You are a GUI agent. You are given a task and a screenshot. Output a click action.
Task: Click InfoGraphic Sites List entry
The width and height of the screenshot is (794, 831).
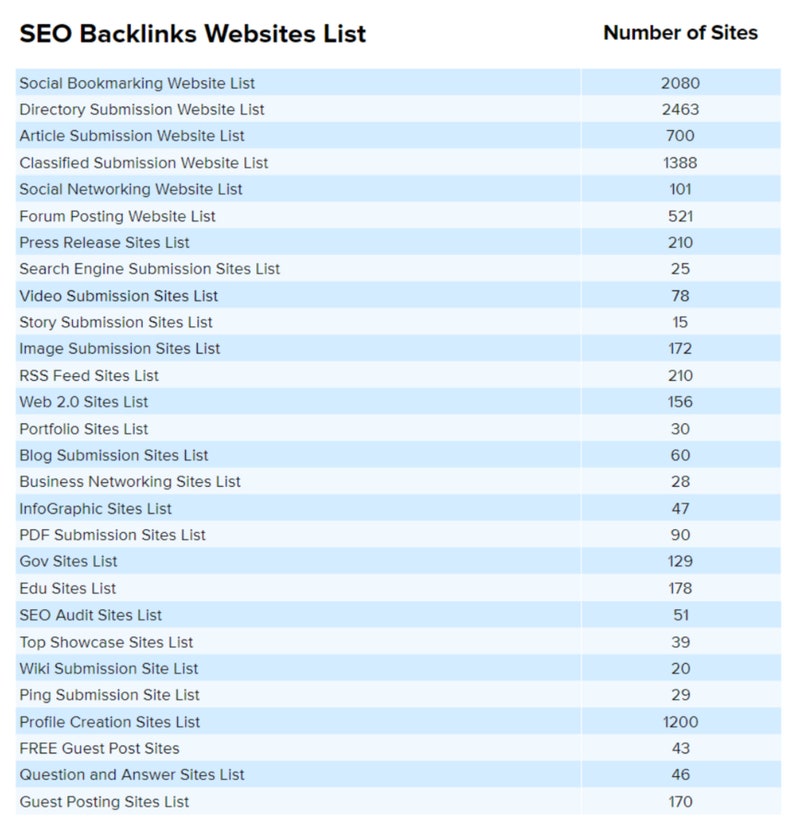(x=96, y=509)
